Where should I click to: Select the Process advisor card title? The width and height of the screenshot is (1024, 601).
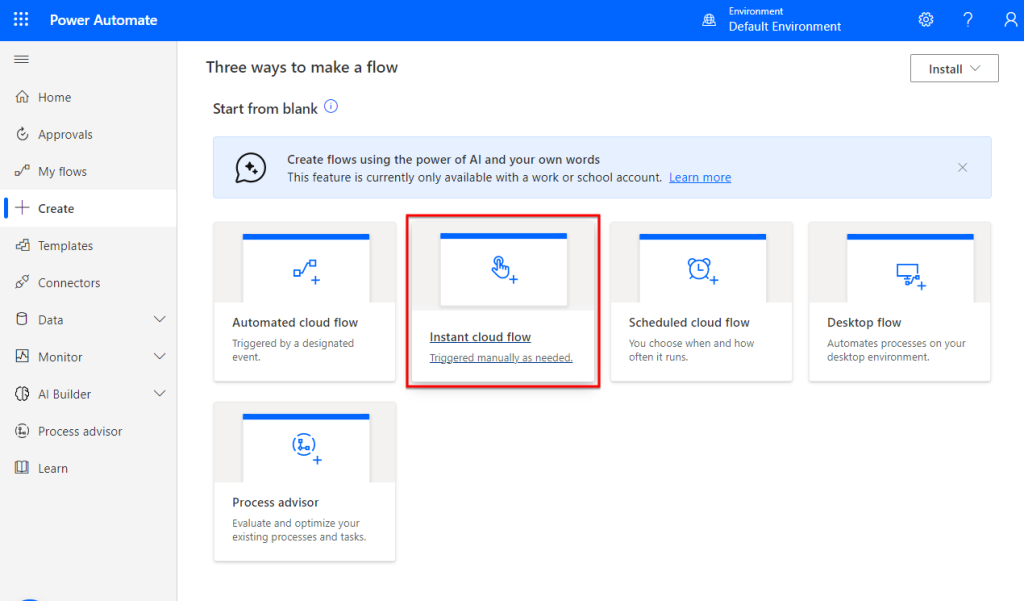click(x=276, y=502)
